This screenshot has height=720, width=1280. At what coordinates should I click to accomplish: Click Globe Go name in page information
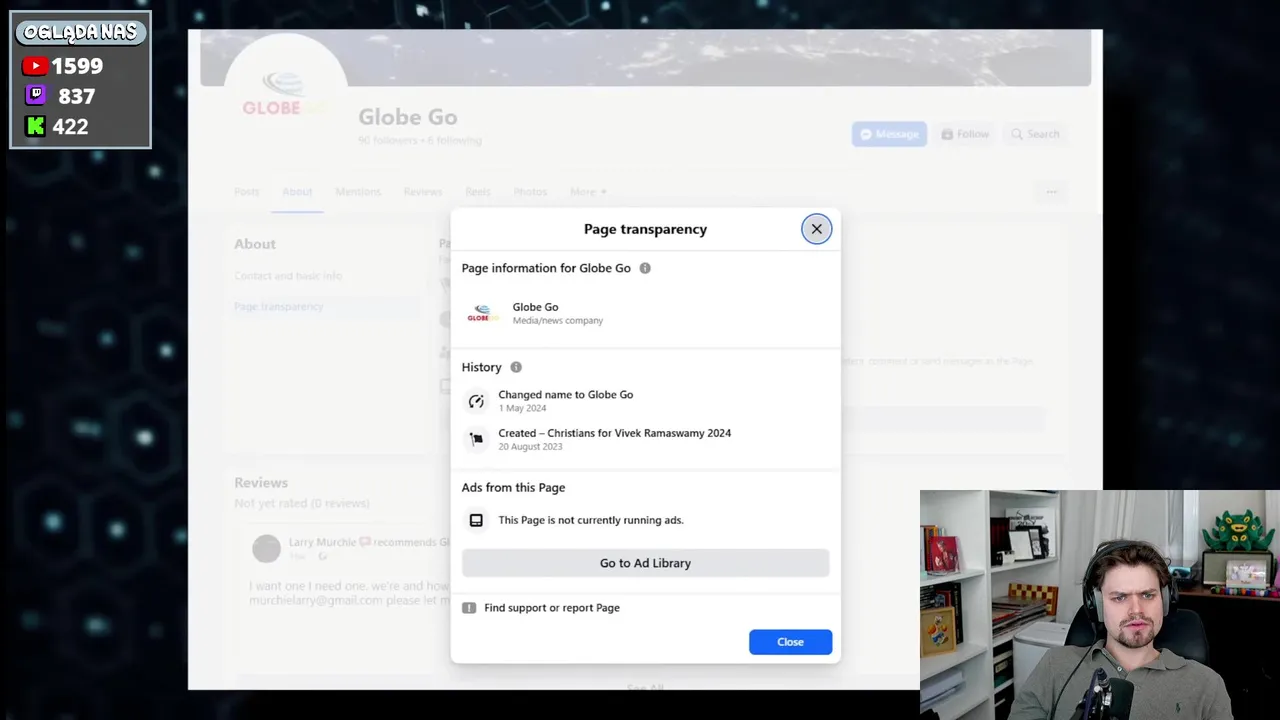(x=535, y=307)
